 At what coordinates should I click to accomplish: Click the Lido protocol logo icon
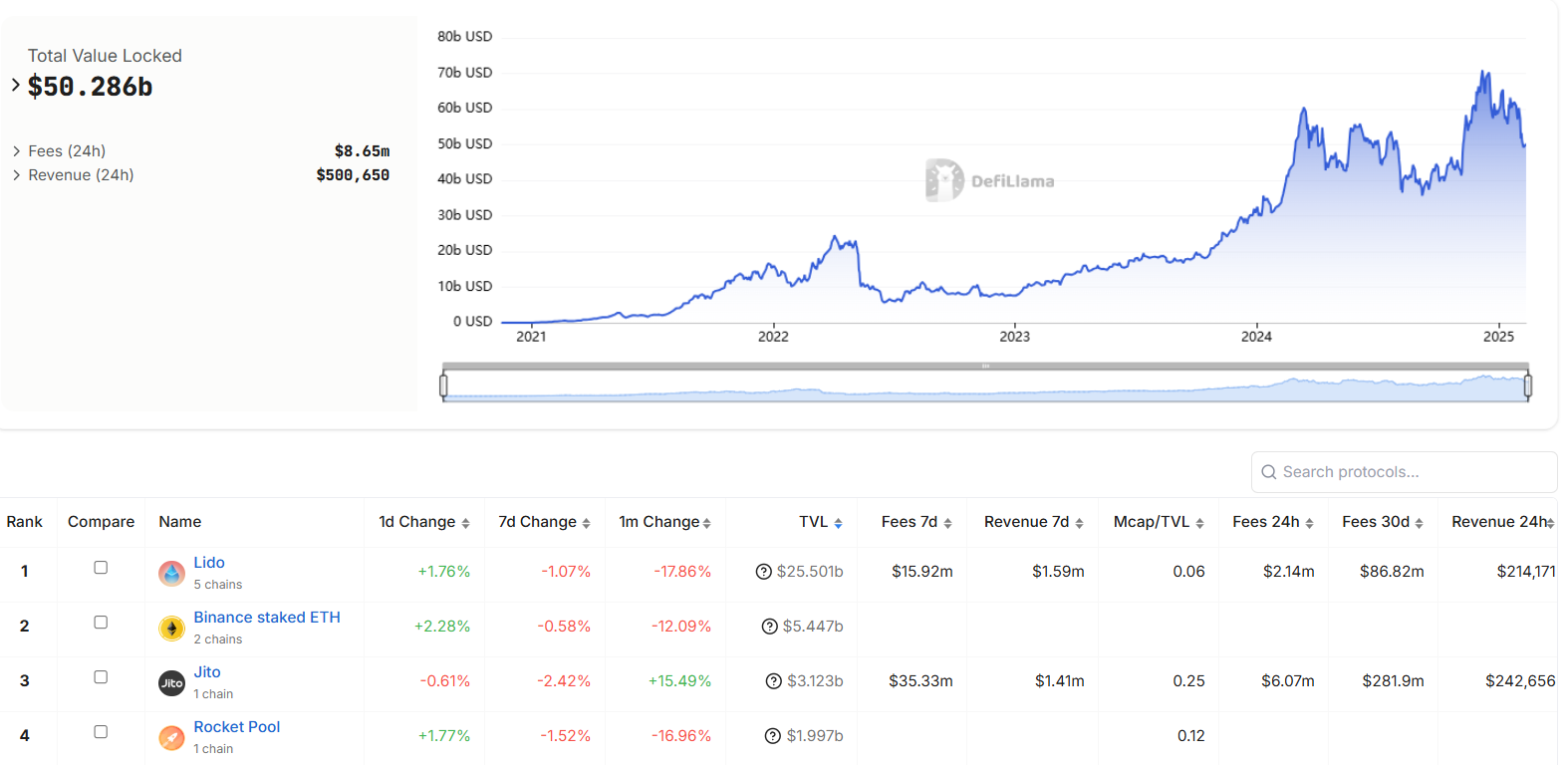click(171, 573)
